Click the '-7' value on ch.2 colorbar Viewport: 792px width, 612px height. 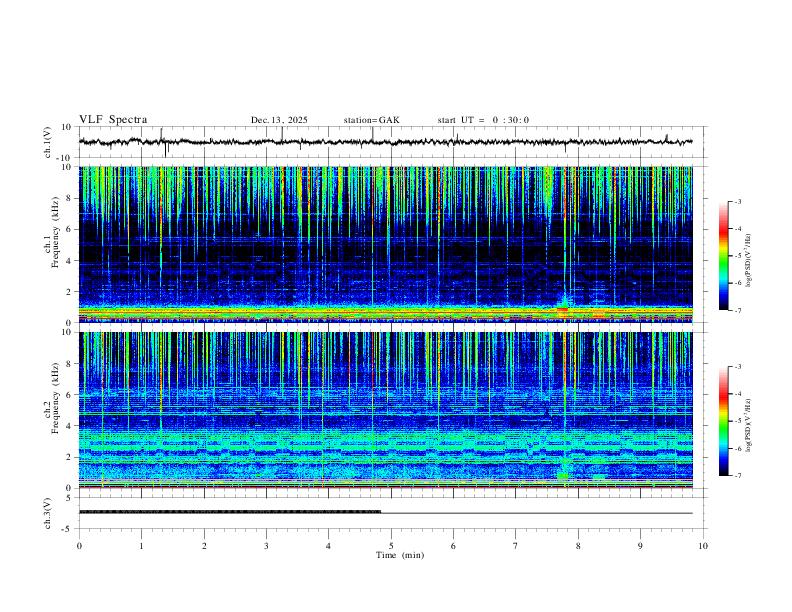pyautogui.click(x=737, y=475)
